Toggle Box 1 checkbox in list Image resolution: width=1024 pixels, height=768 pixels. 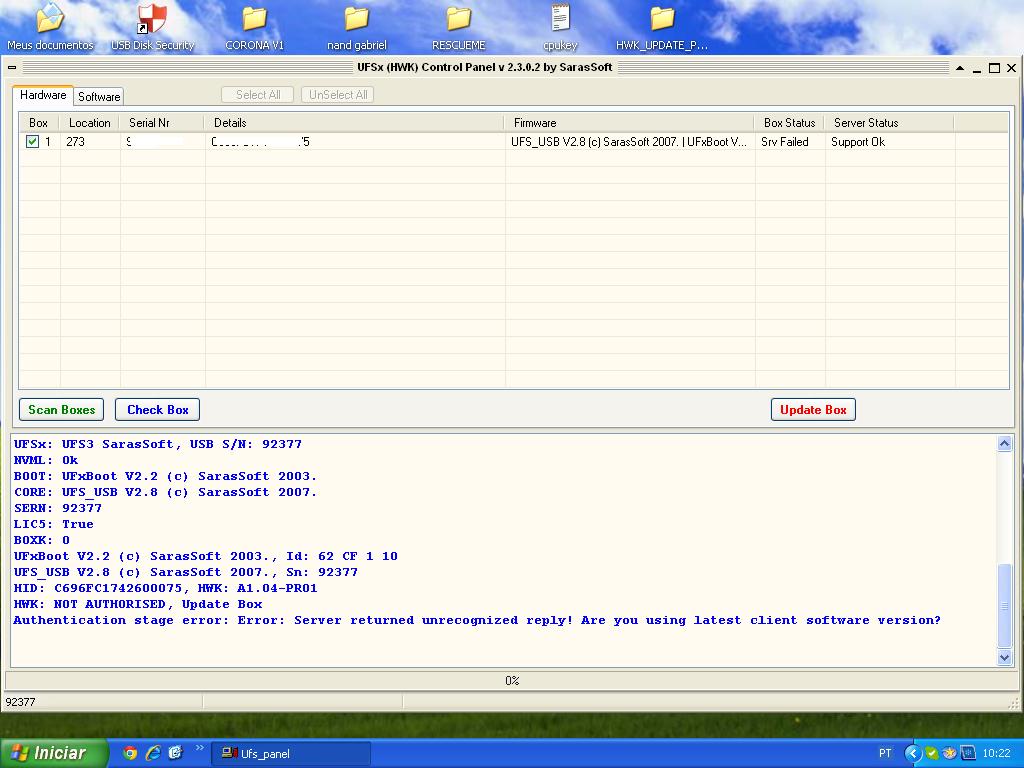32,141
